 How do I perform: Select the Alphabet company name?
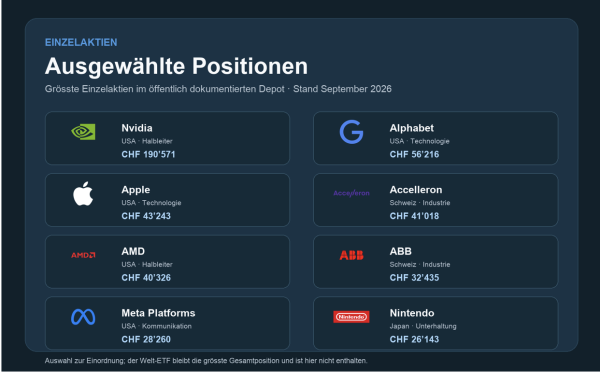click(412, 128)
